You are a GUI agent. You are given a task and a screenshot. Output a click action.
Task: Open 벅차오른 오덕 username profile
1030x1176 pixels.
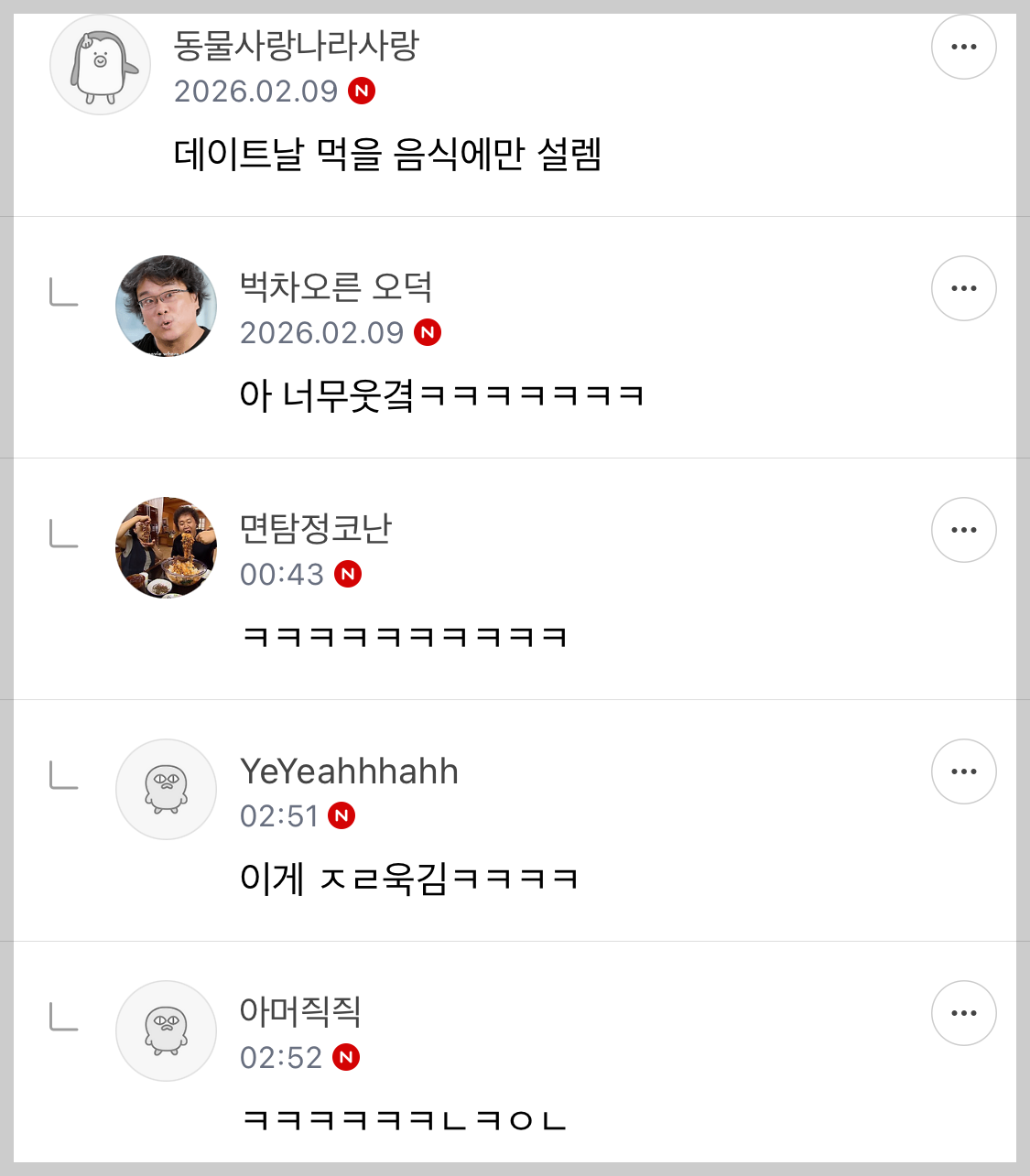click(335, 286)
